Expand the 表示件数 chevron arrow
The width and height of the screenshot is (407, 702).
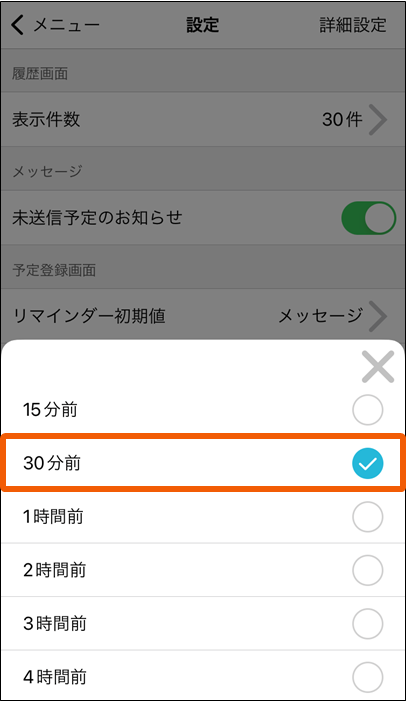tap(378, 120)
